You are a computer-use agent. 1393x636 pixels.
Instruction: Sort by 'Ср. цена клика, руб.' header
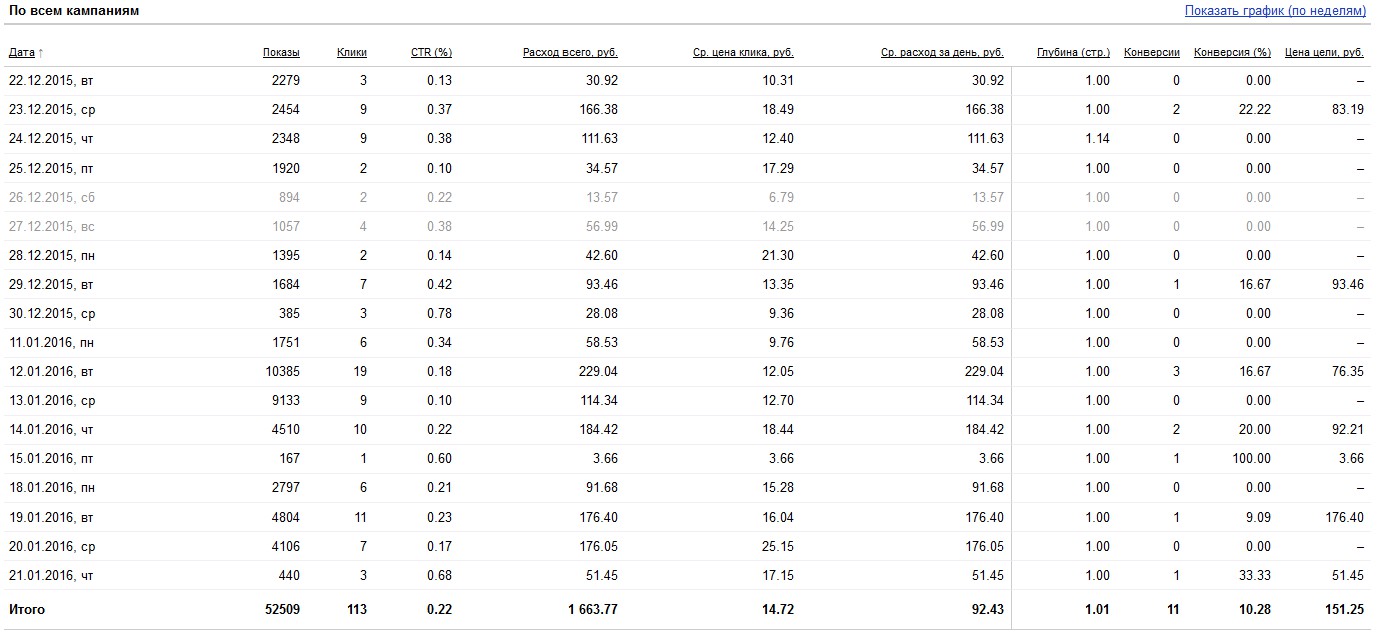click(x=743, y=52)
